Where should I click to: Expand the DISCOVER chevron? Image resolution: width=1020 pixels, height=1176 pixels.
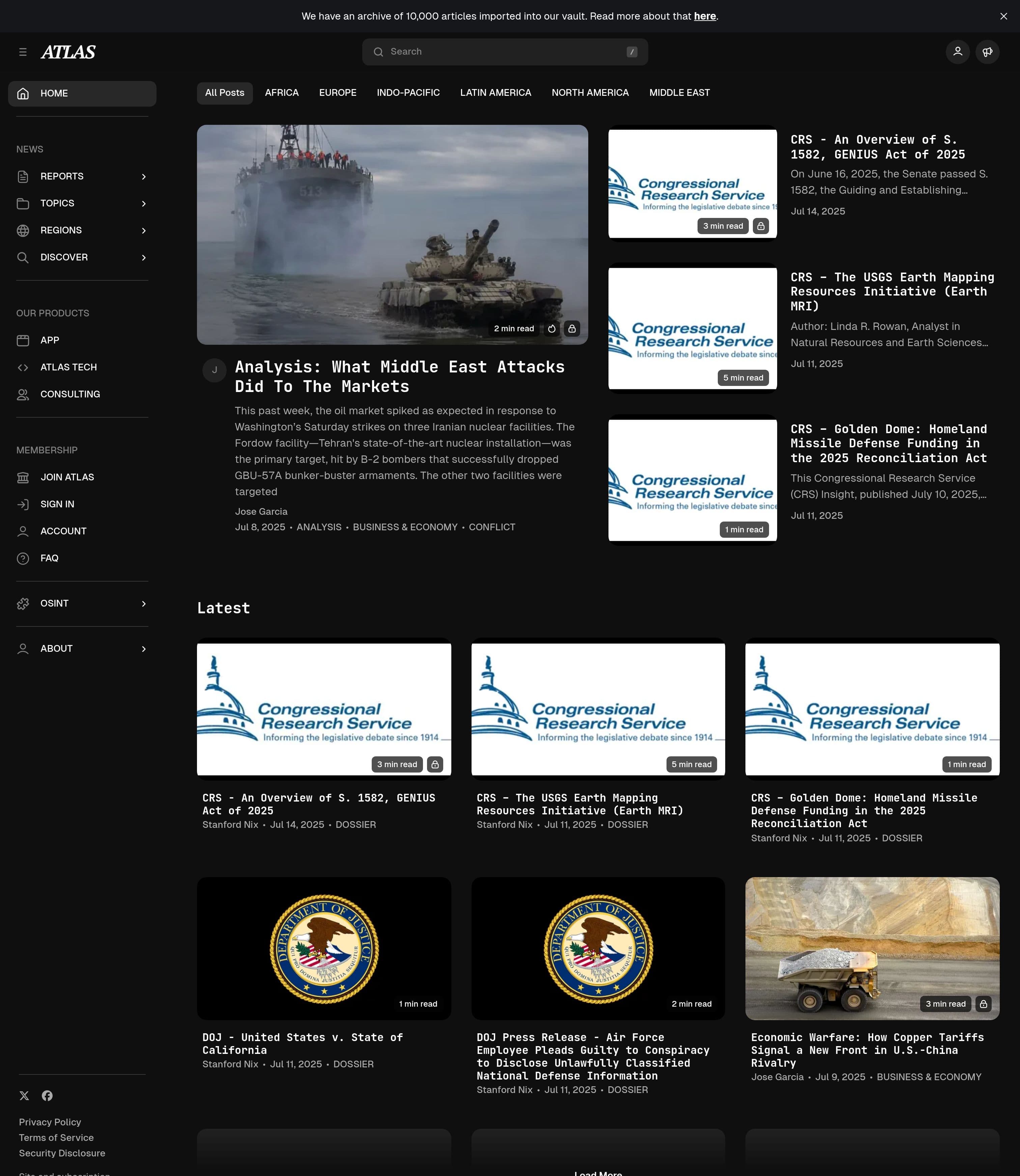tap(143, 257)
